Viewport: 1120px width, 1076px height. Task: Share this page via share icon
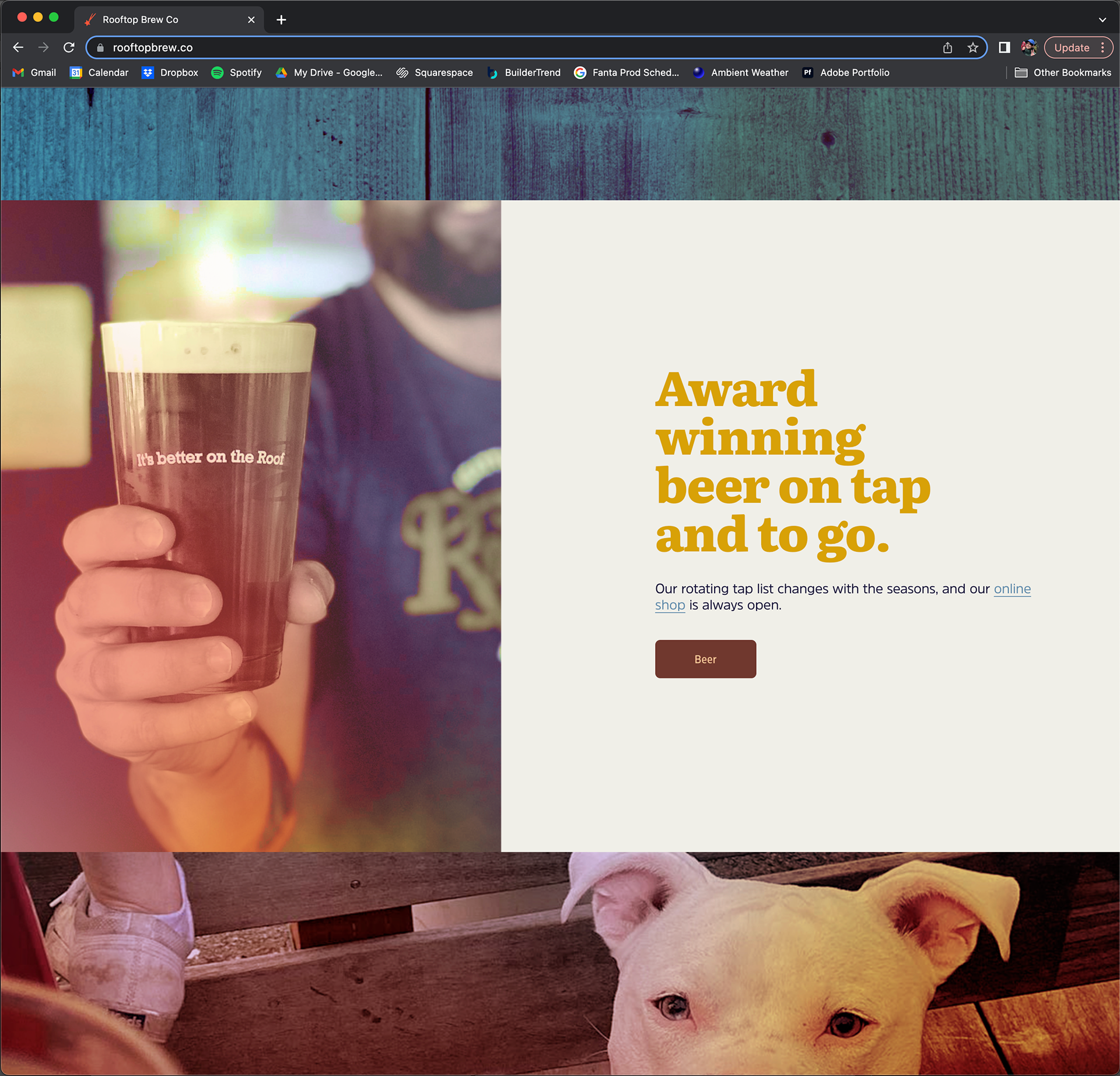(x=947, y=48)
